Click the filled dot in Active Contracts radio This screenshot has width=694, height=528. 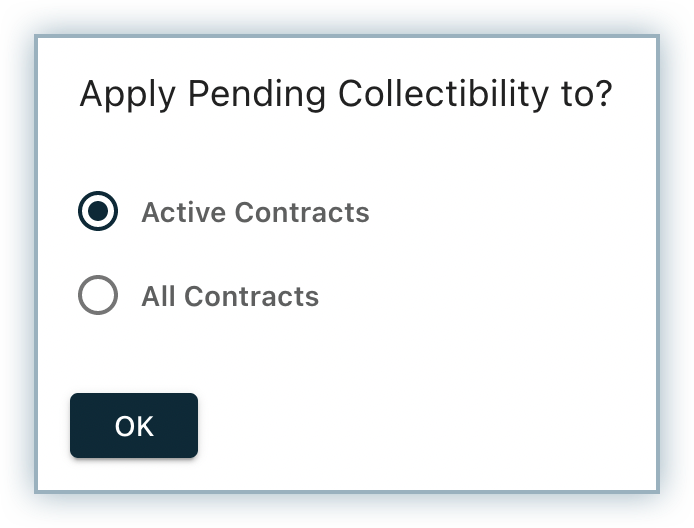[x=98, y=212]
